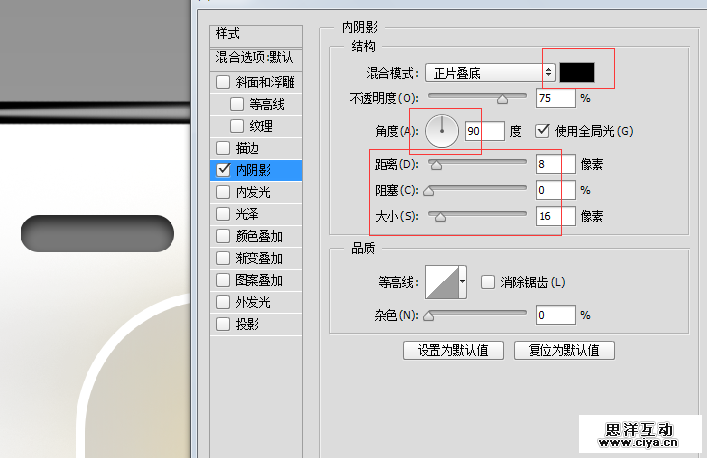Viewport: 707px width, 458px height.
Task: Click the 阻塞 choke slider handle
Action: pos(429,192)
